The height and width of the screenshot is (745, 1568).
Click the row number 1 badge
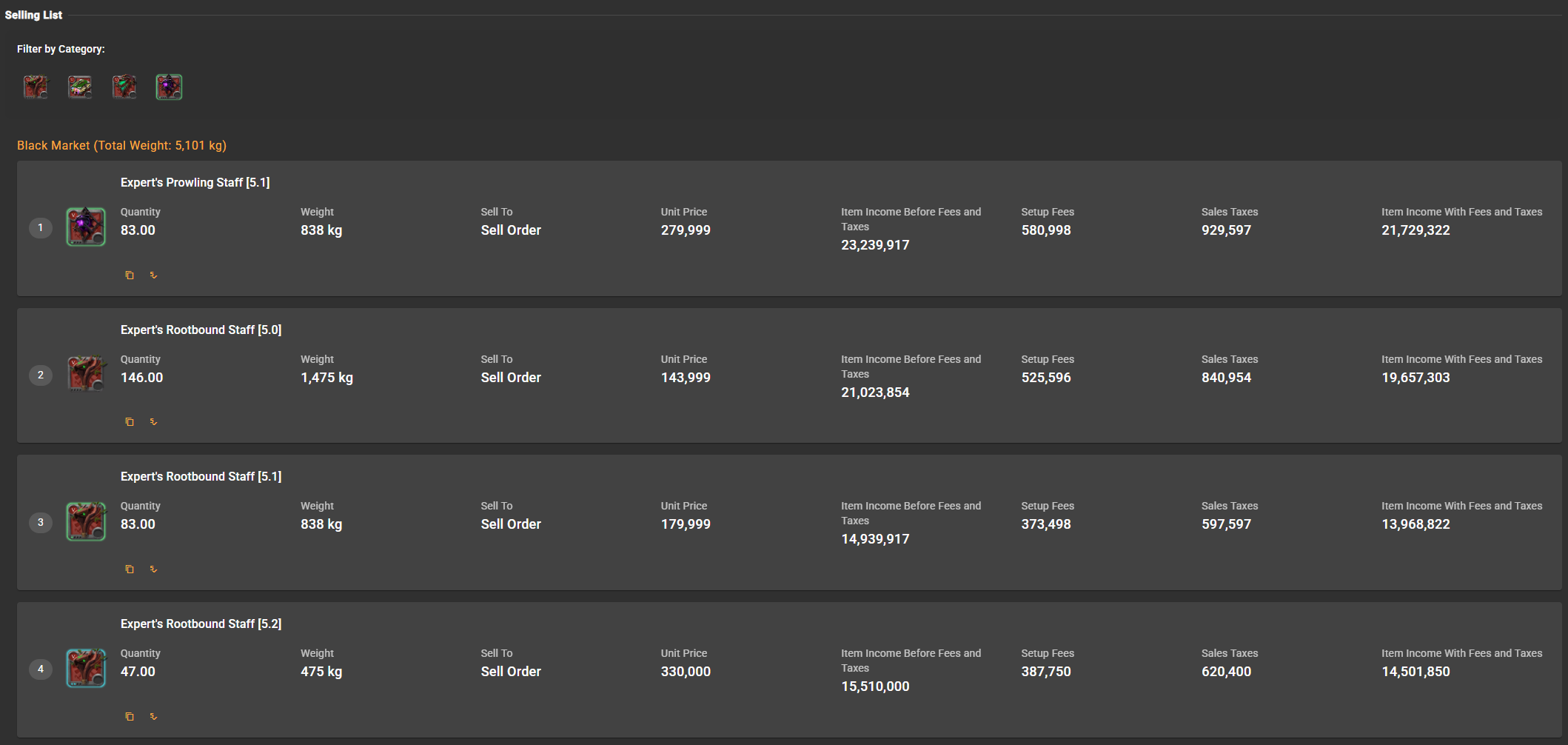41,227
